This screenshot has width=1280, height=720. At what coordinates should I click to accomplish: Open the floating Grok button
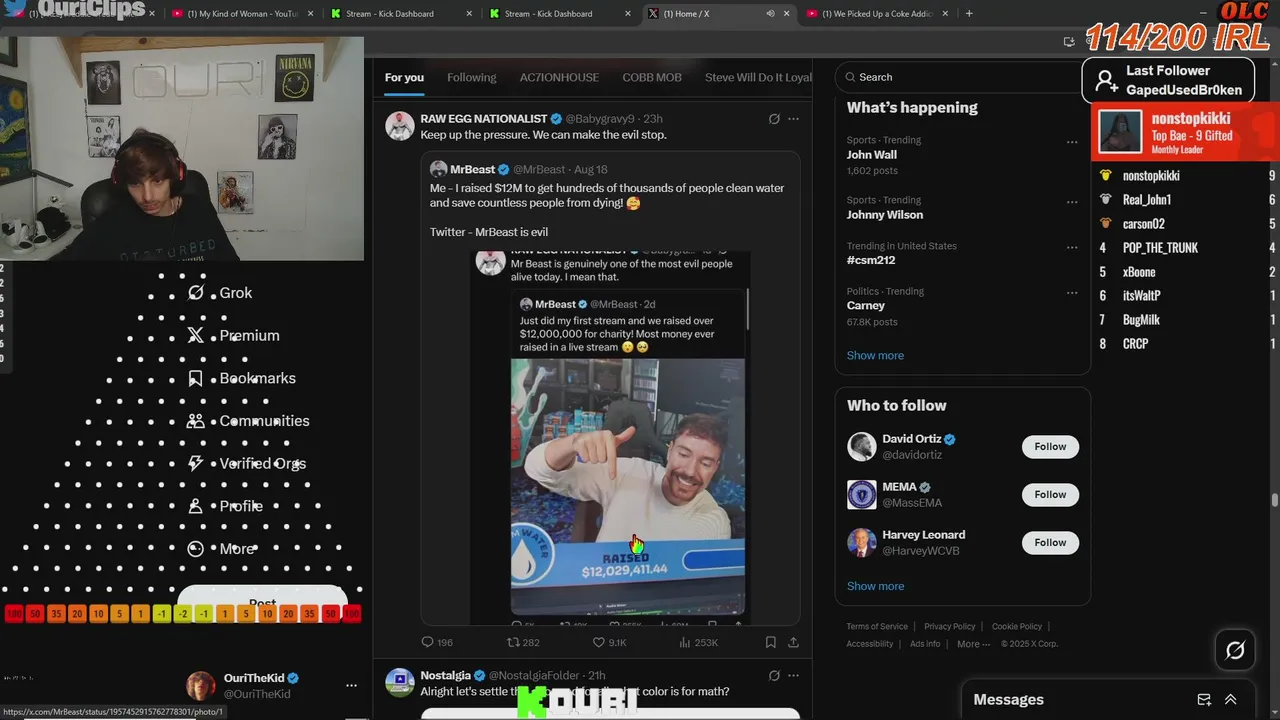coord(1235,651)
